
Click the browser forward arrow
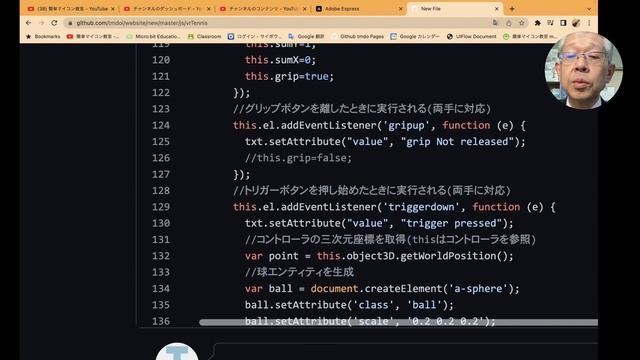click(x=41, y=23)
